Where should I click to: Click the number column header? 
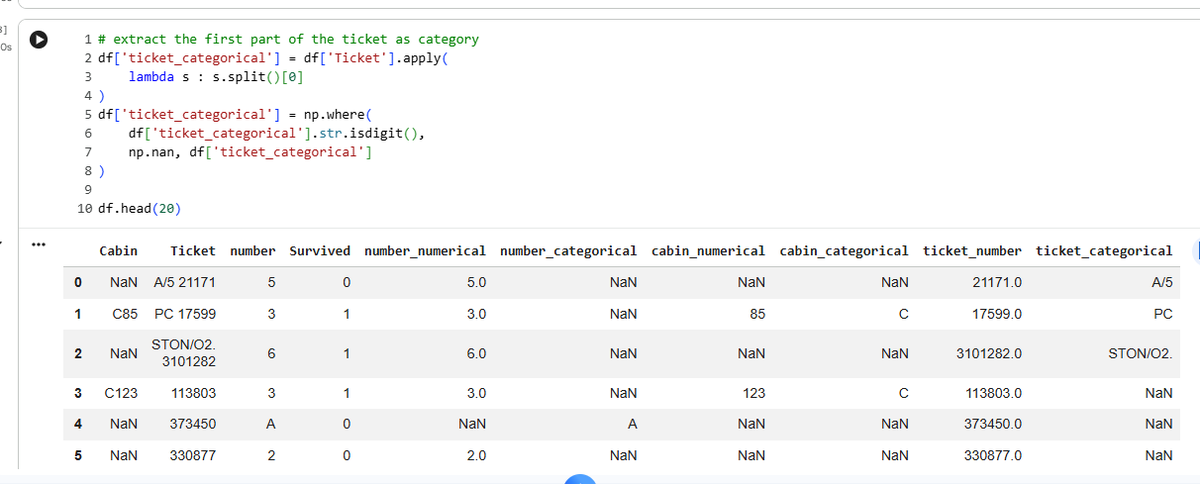(x=253, y=250)
